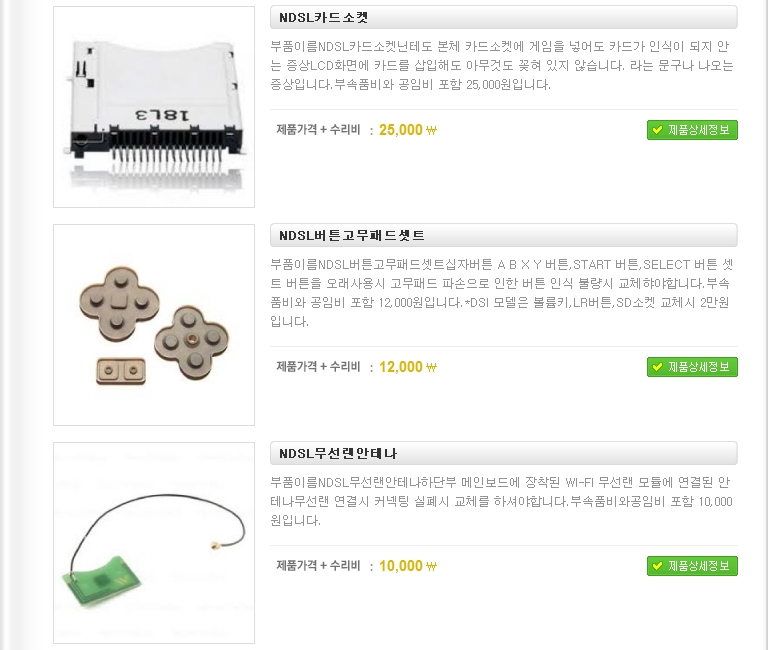Click the won symbol next to 12,000

click(431, 367)
